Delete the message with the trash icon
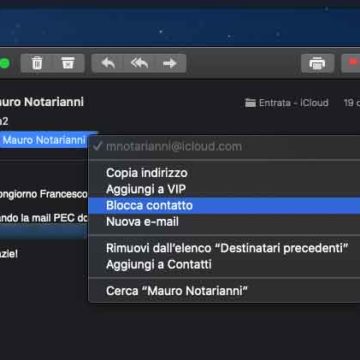 (x=37, y=63)
